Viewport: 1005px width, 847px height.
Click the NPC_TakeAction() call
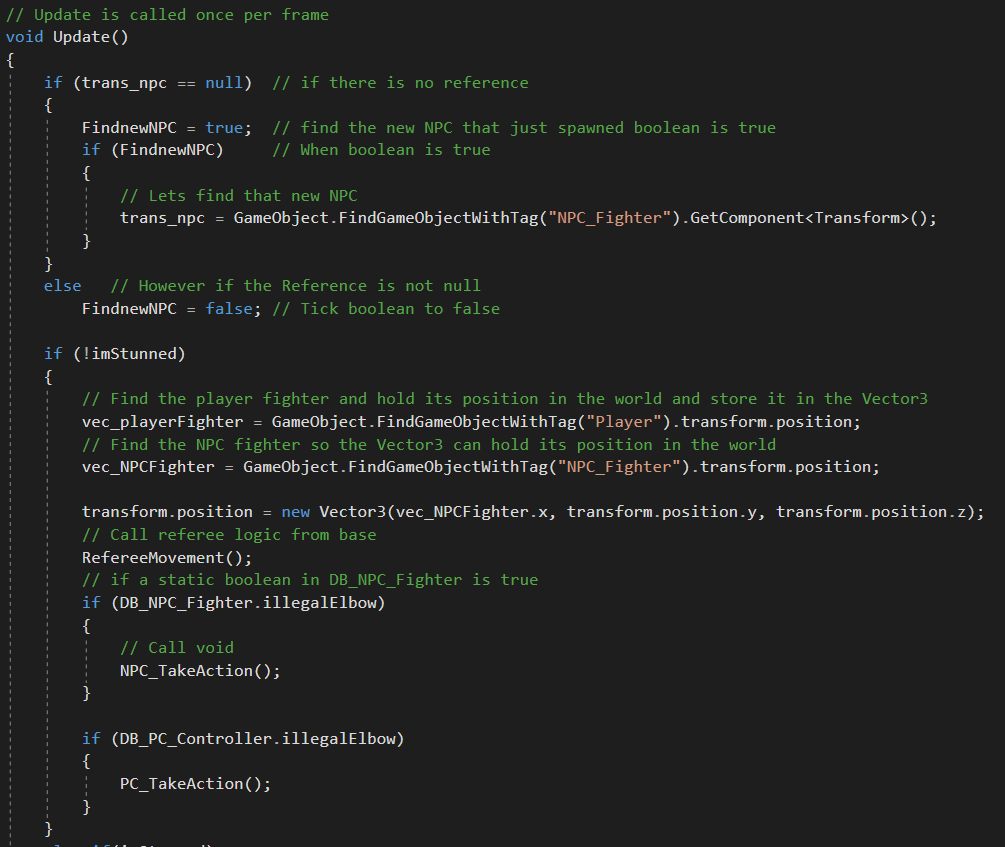point(200,670)
